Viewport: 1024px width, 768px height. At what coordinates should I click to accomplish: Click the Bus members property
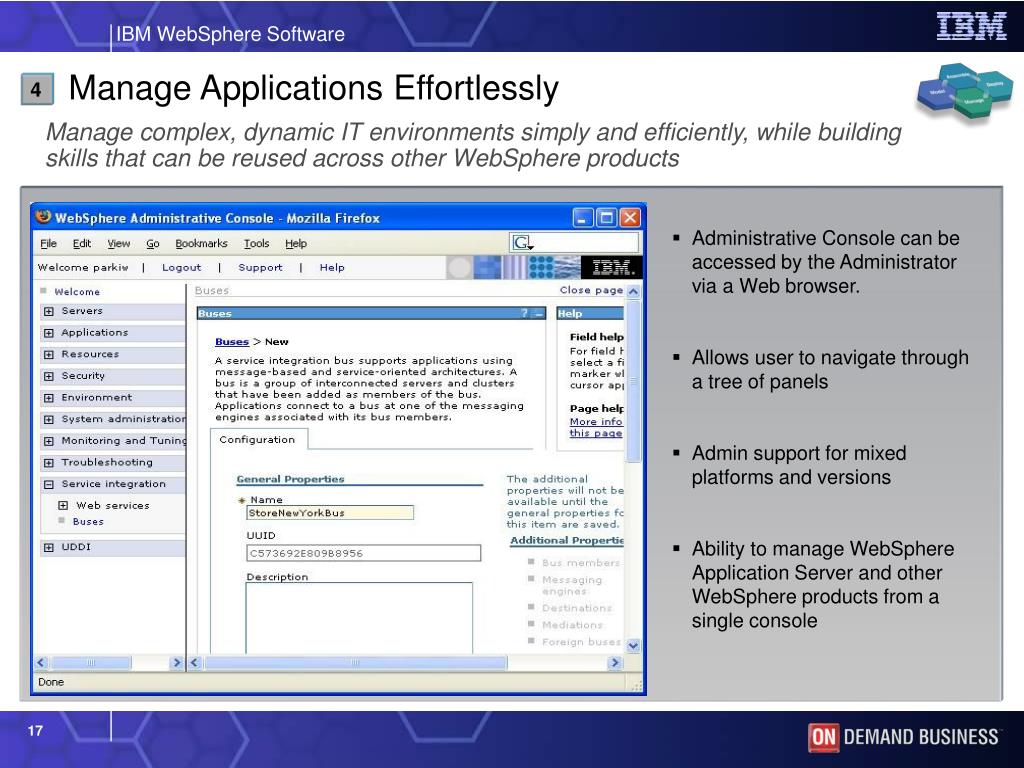581,562
